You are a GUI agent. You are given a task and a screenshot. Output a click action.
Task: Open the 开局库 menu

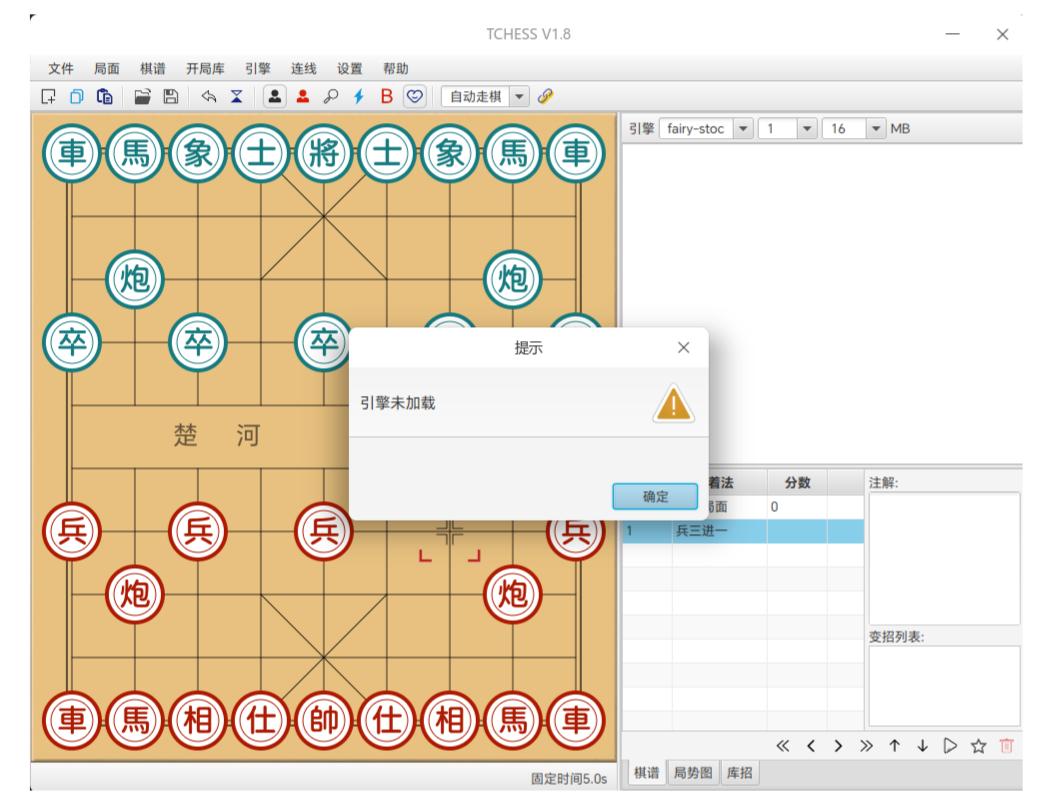205,68
